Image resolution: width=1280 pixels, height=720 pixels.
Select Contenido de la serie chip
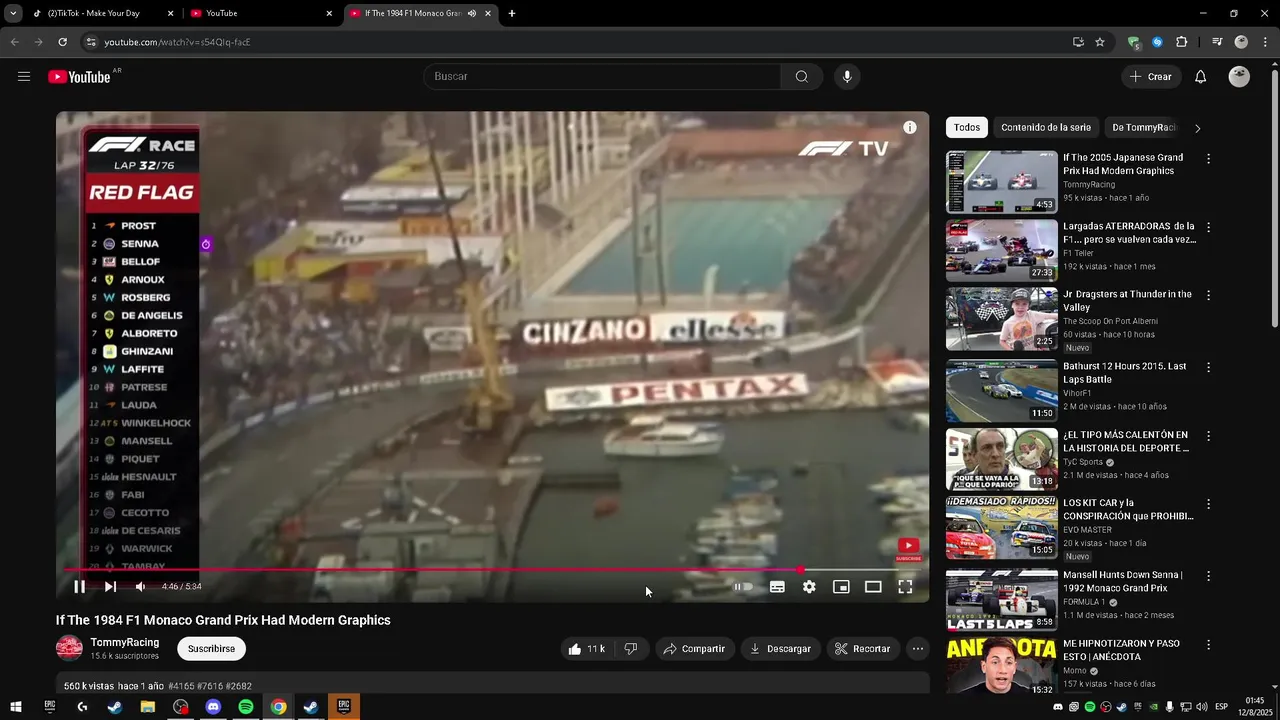click(x=1046, y=127)
